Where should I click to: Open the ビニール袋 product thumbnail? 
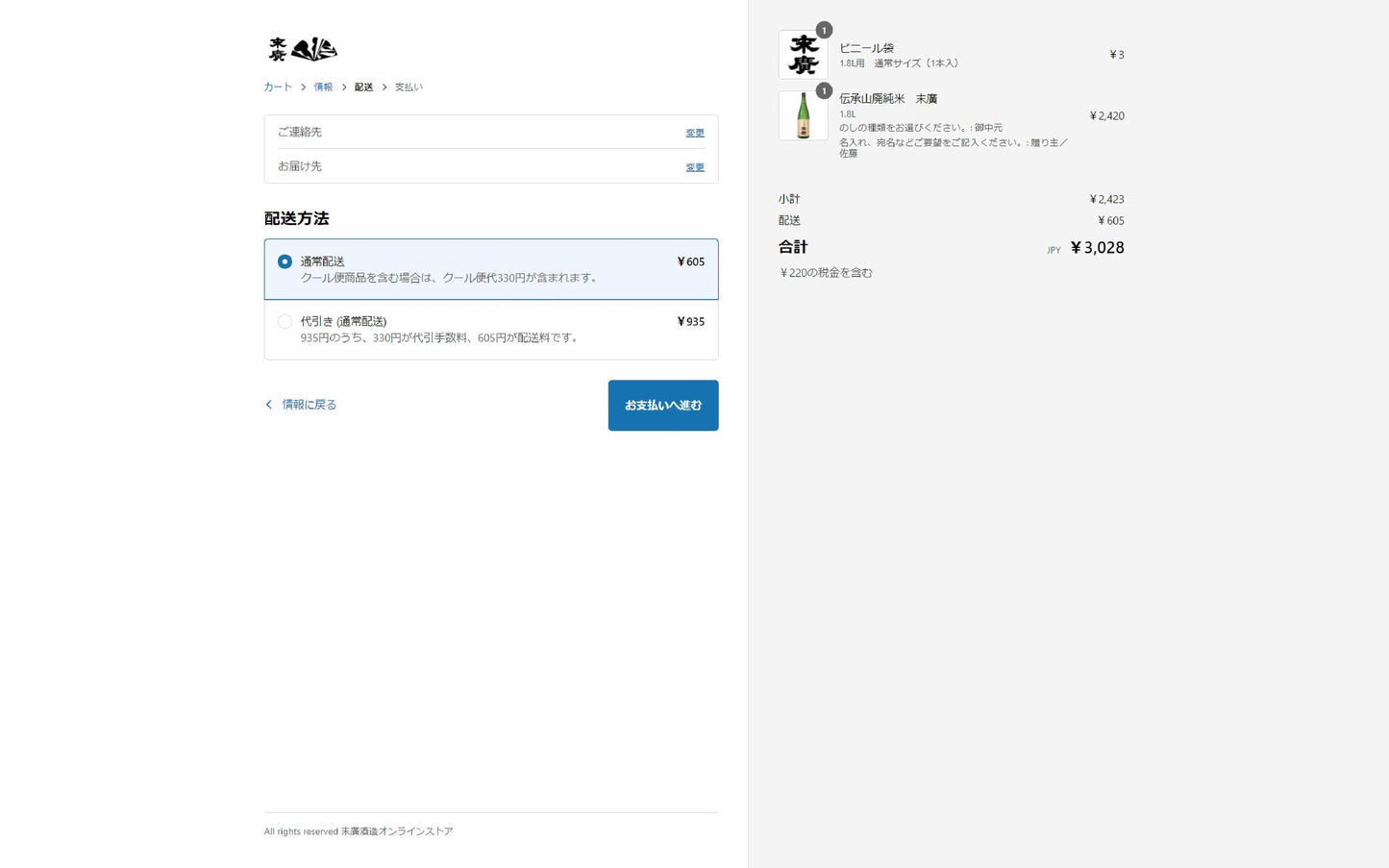(803, 55)
